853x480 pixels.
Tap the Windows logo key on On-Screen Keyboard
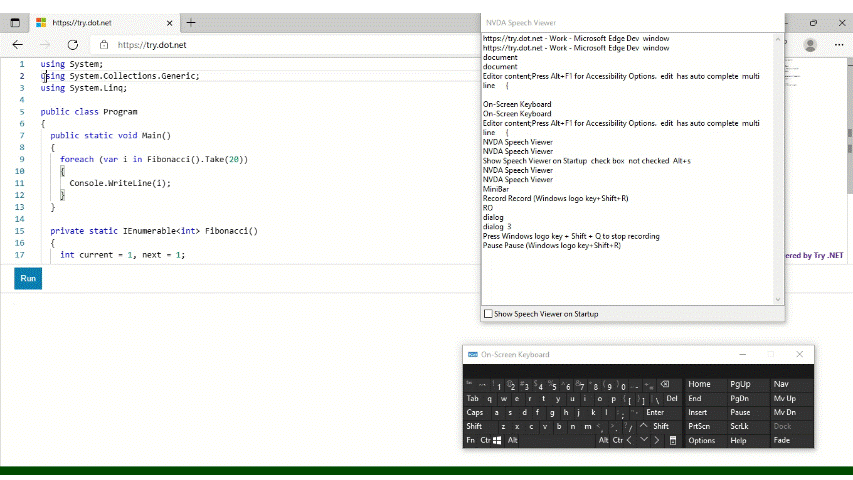click(x=497, y=441)
